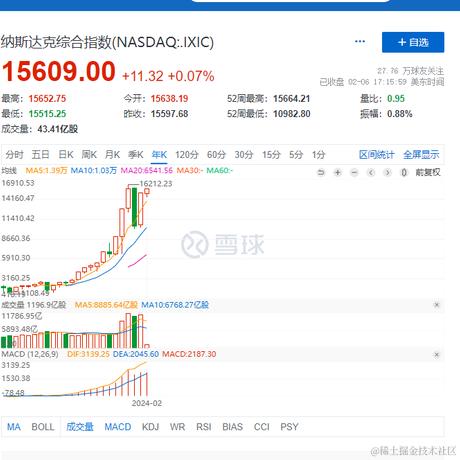Toggle the RSI sub-indicator
This screenshot has width=460, height=460.
[204, 427]
